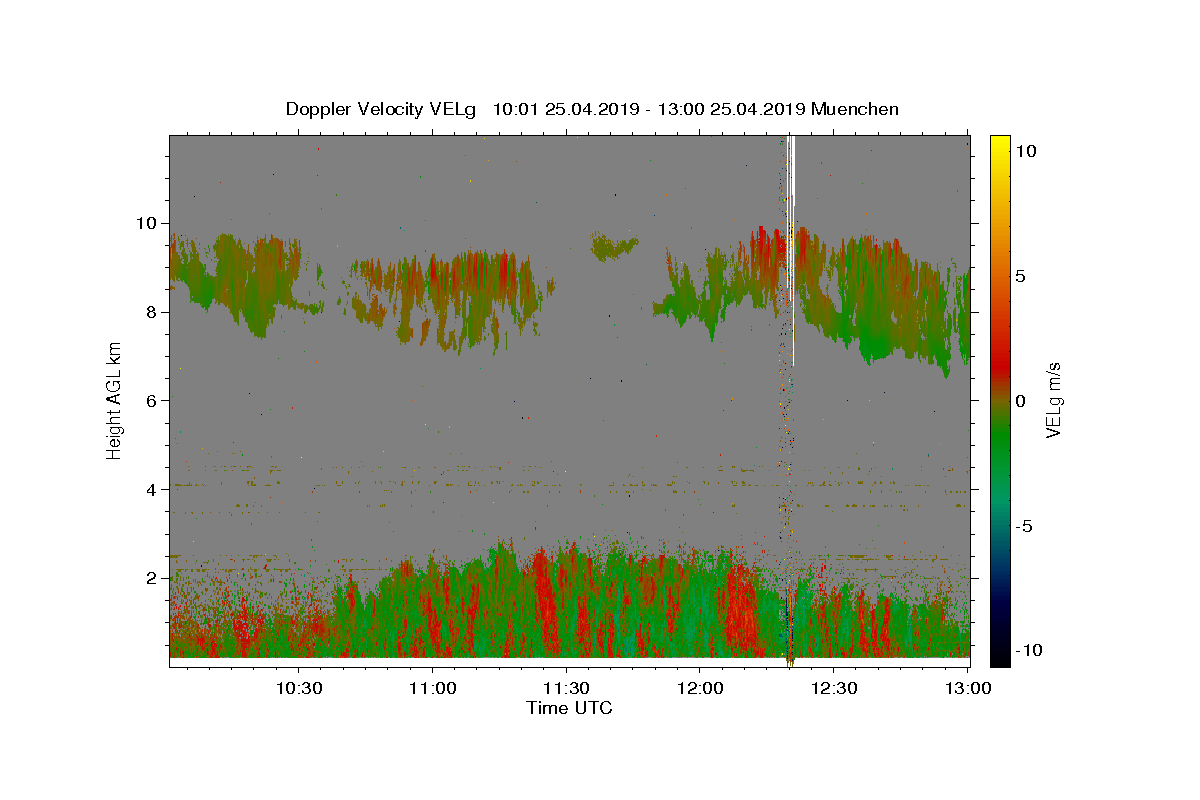The height and width of the screenshot is (800, 1200).
Task: Click the '11:30' time axis label
Action: (x=566, y=688)
